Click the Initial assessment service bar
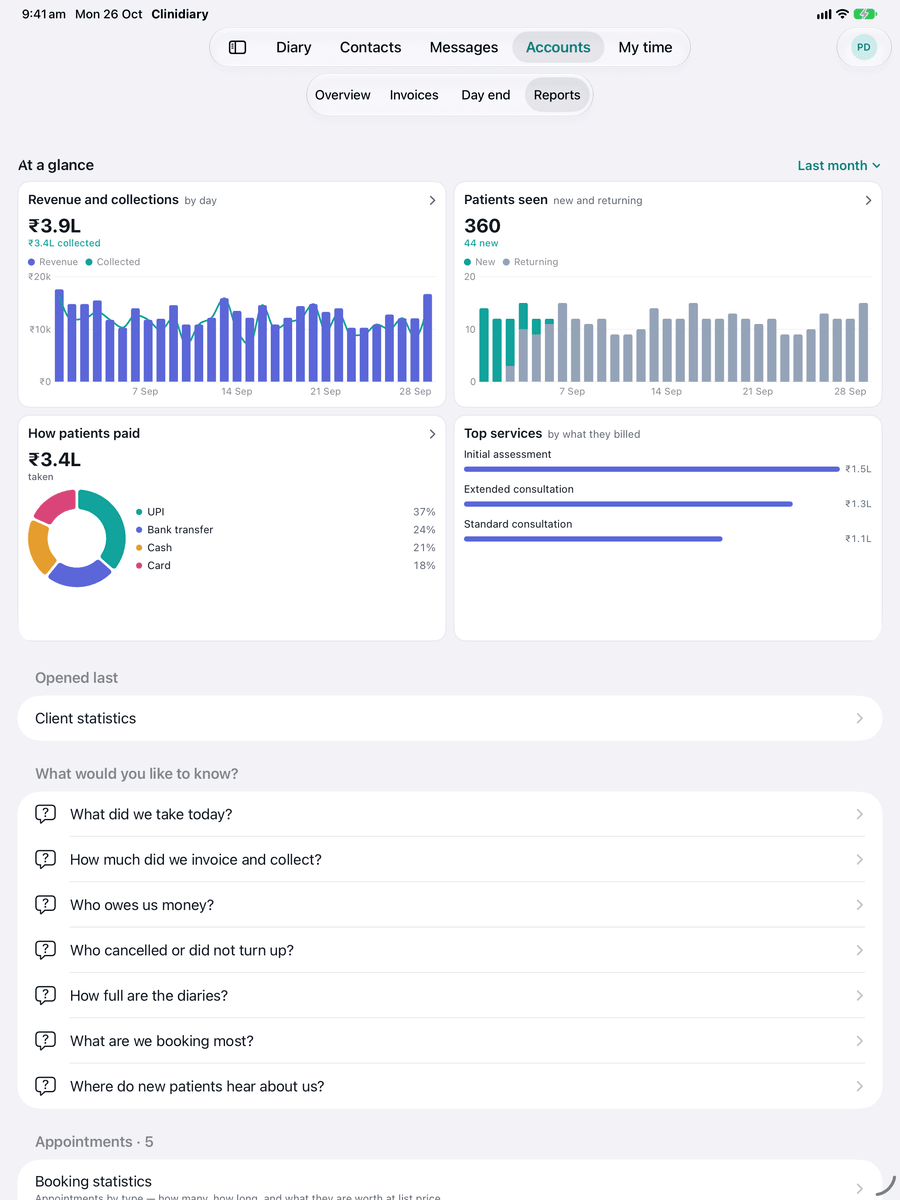Viewport: 900px width, 1200px height. click(x=652, y=469)
